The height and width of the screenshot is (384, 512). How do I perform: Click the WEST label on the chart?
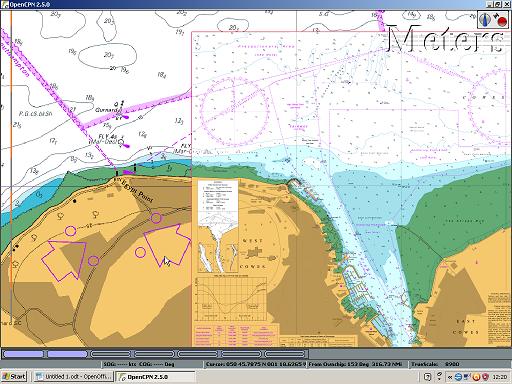tap(253, 241)
